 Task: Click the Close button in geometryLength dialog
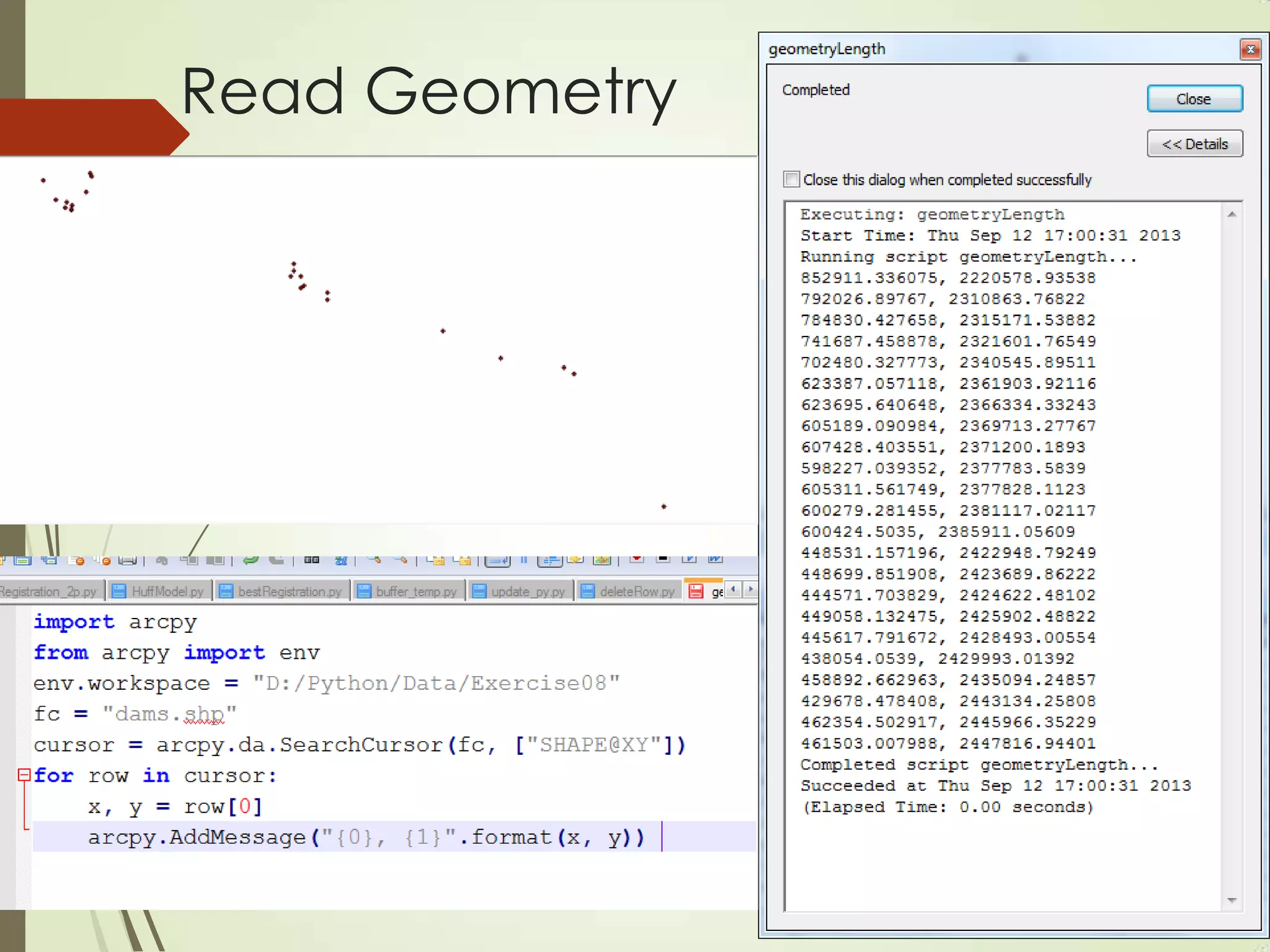pyautogui.click(x=1194, y=99)
